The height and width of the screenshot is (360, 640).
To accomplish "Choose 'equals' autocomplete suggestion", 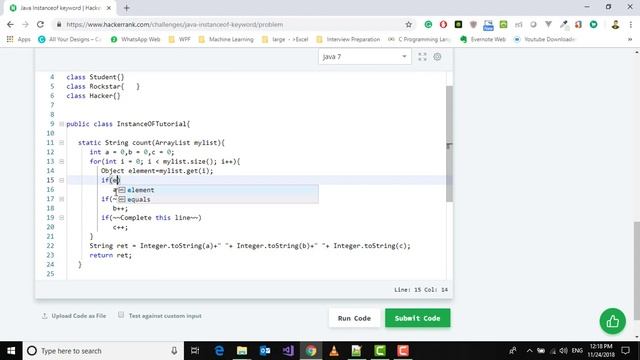I will [218, 199].
